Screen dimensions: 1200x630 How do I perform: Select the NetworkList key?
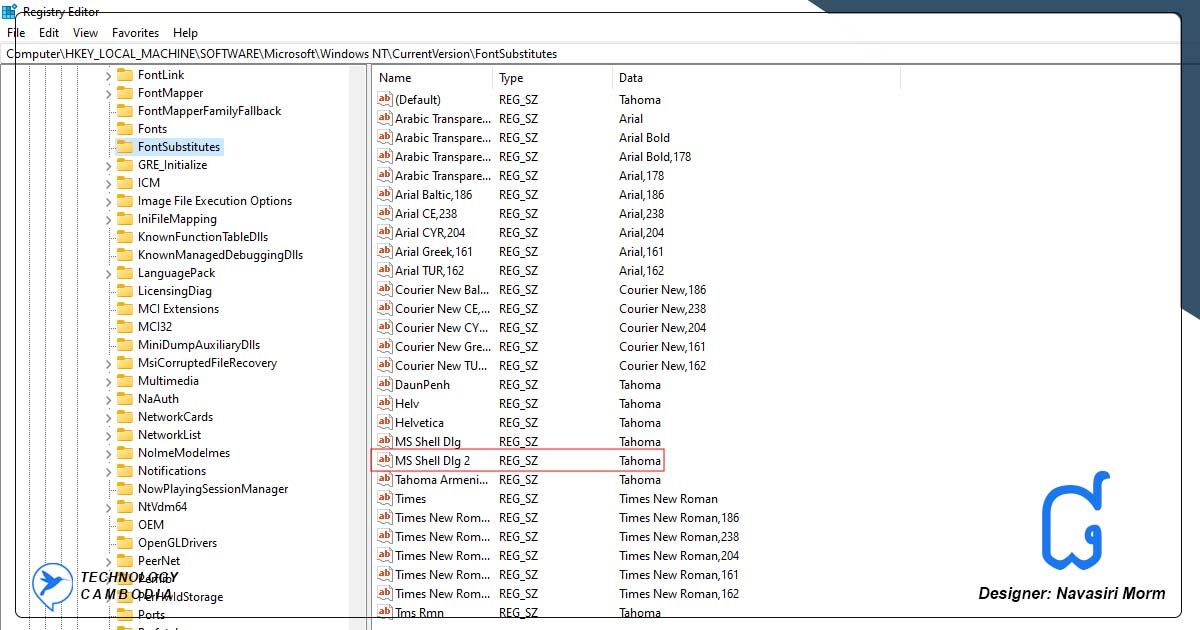[x=169, y=435]
